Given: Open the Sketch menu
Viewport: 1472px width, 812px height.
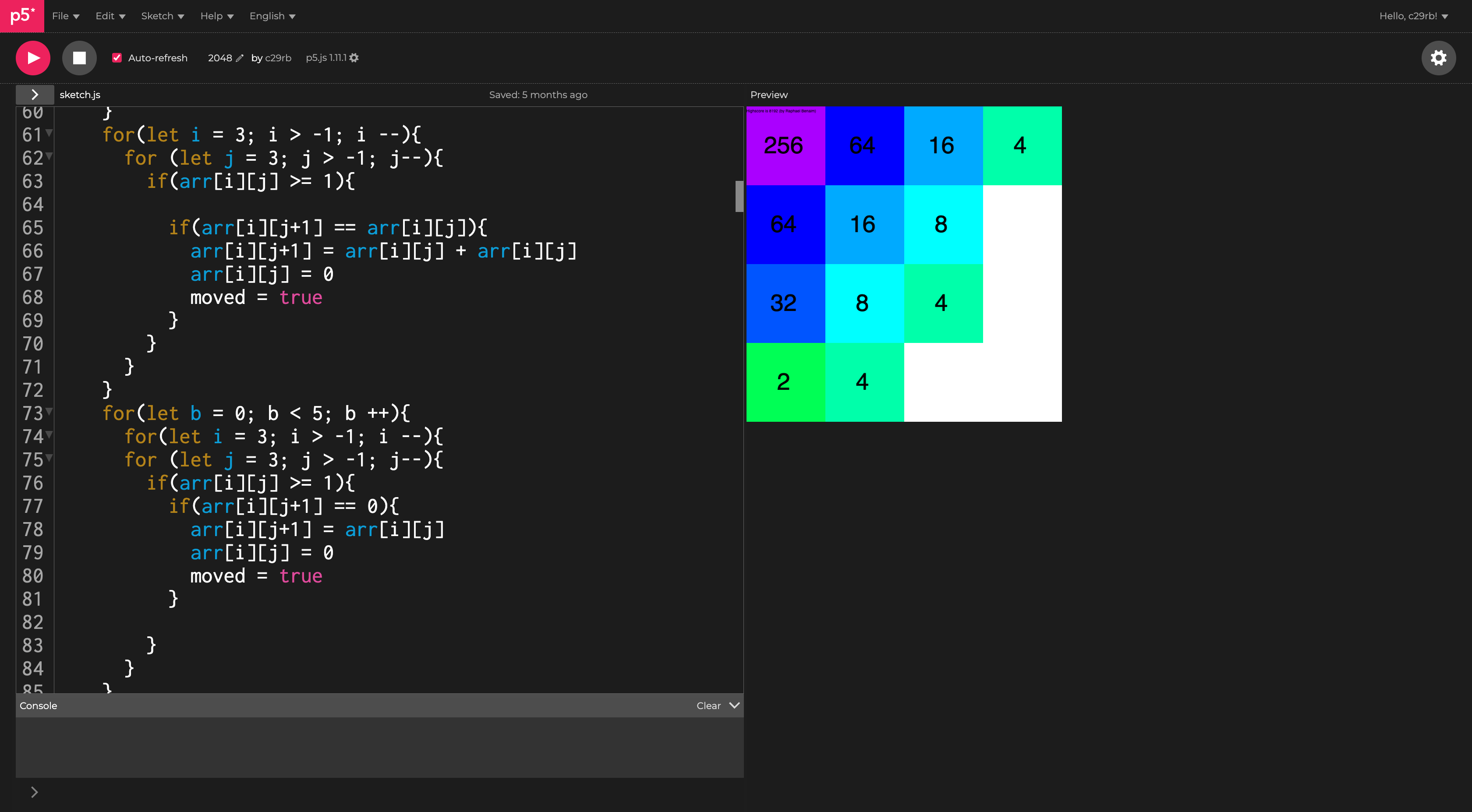Looking at the screenshot, I should click(162, 16).
